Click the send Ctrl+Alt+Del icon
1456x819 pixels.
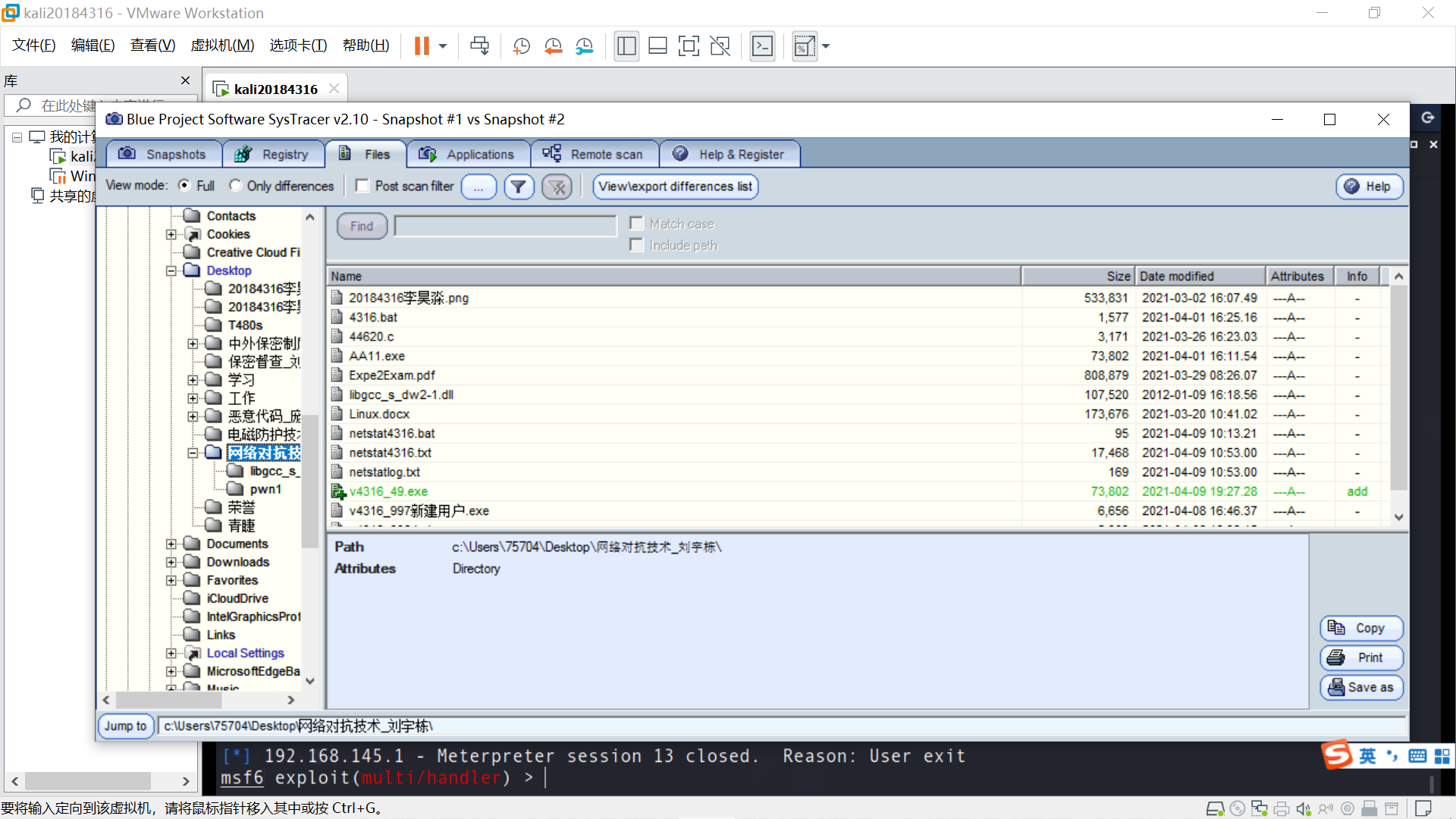[x=479, y=46]
